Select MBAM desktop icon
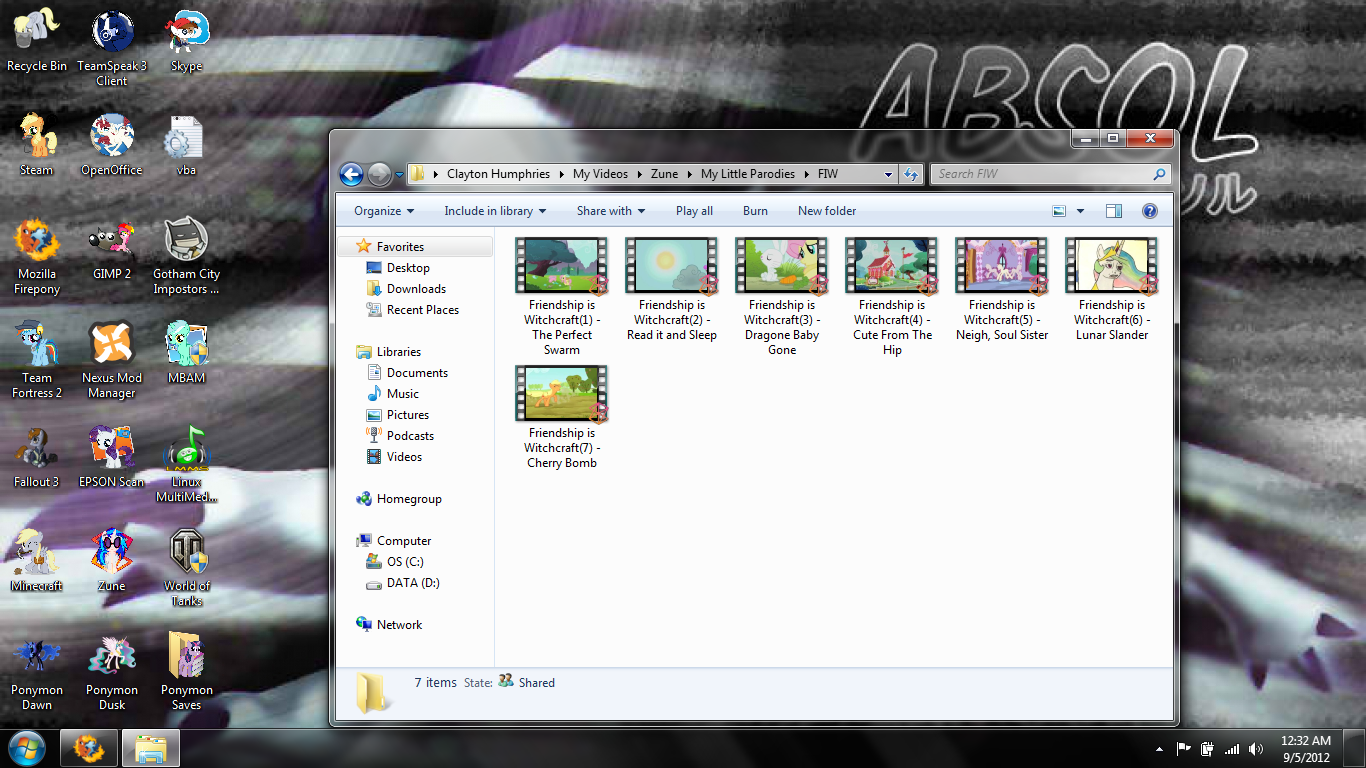 coord(187,353)
